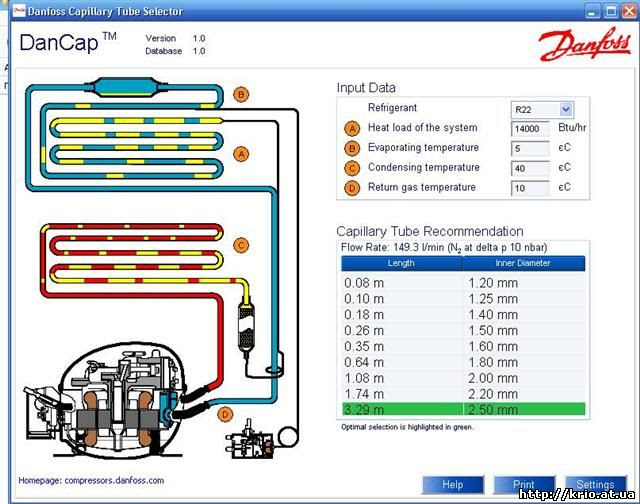Click orange marker A beside Heat load

[x=352, y=129]
